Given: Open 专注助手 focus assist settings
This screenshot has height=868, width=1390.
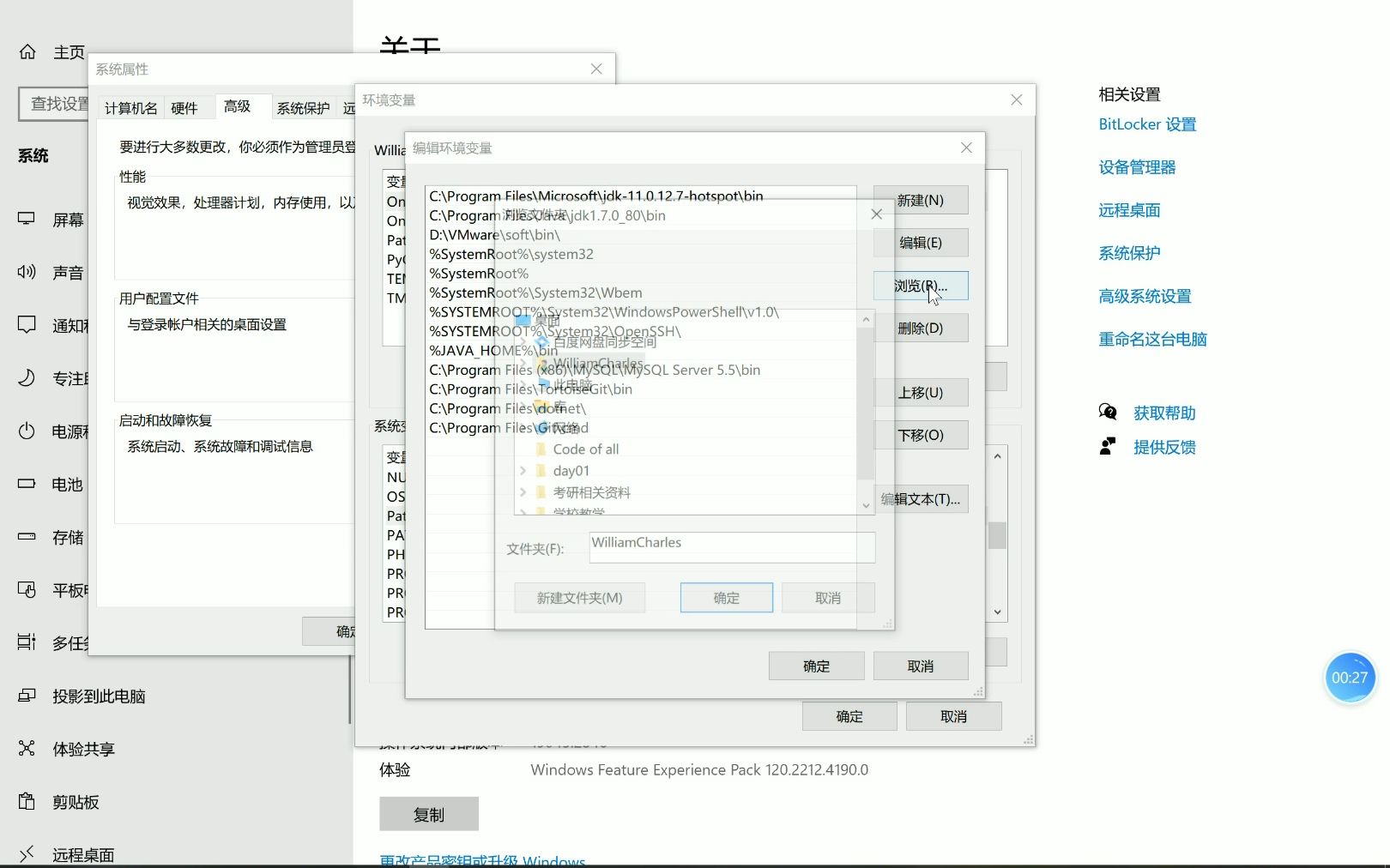Looking at the screenshot, I should pos(26,378).
